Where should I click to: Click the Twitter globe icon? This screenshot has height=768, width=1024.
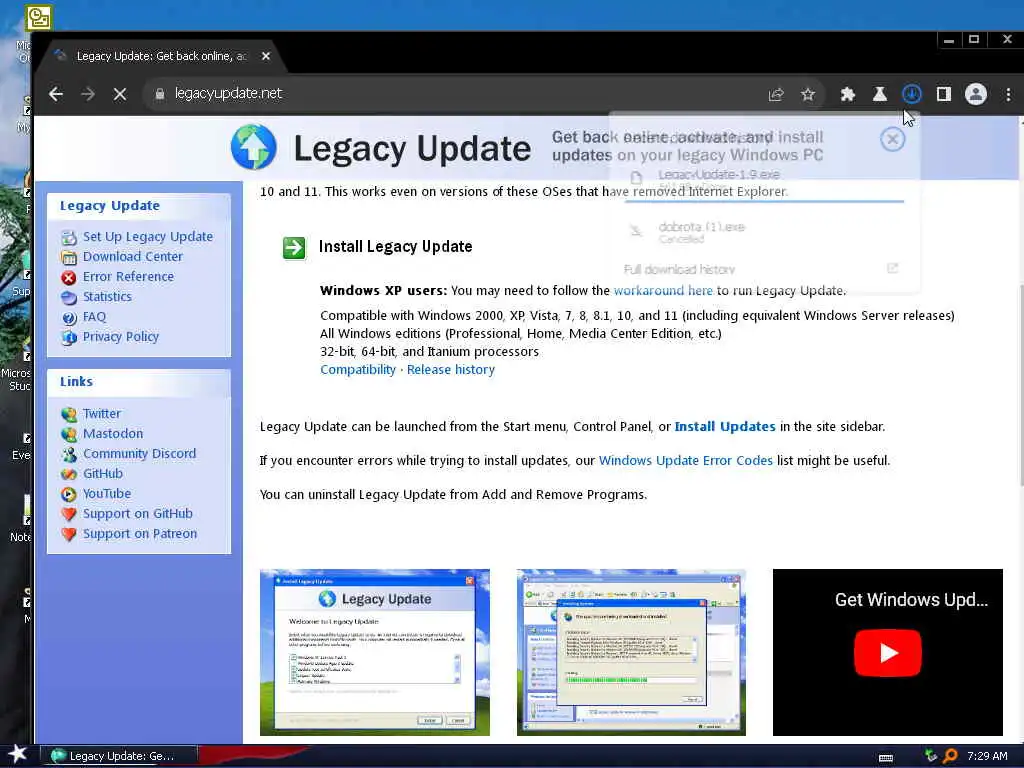[69, 415]
